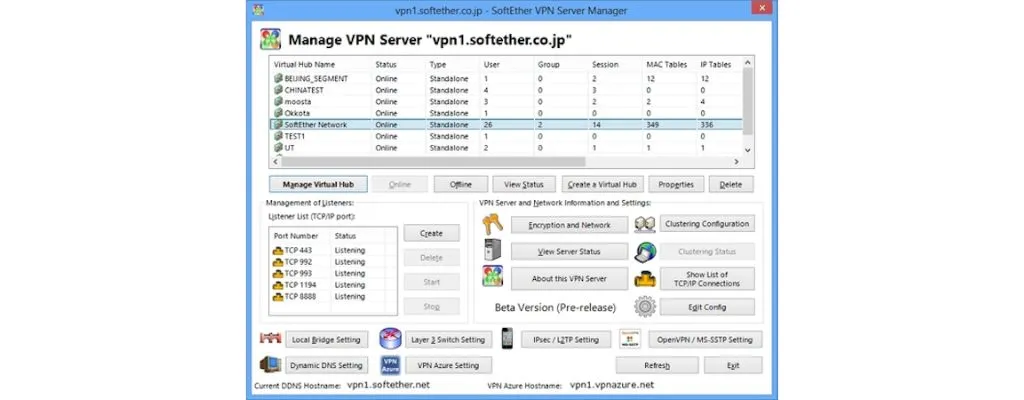Delete the selected virtual hub
Screen dimensions: 1024x400
click(x=731, y=184)
